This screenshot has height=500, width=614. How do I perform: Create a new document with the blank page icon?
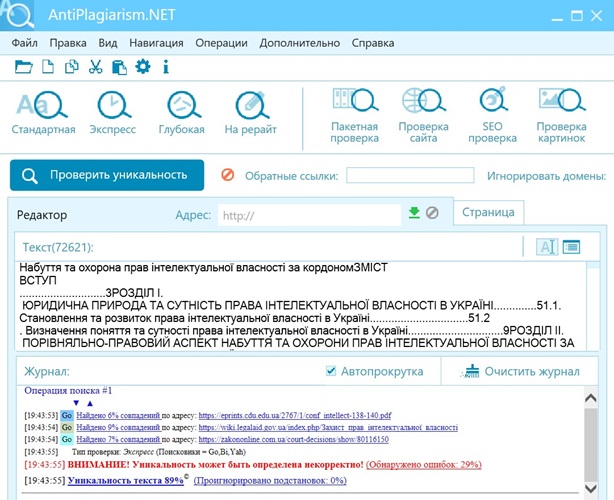[48, 67]
